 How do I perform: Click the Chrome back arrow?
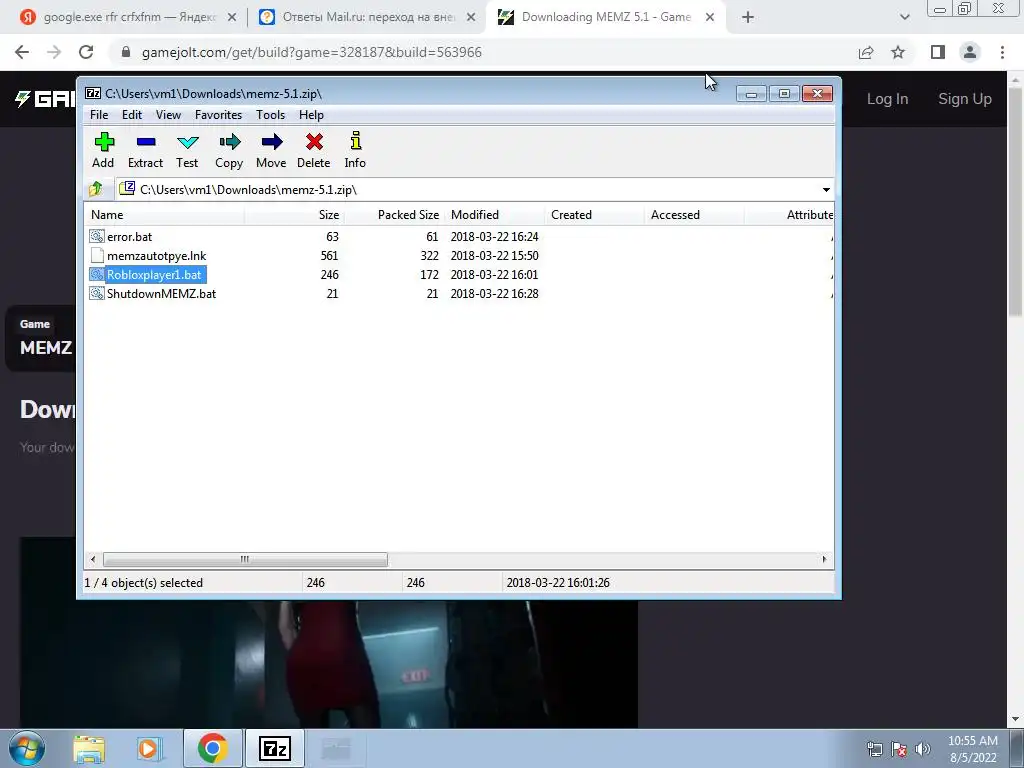coord(22,52)
